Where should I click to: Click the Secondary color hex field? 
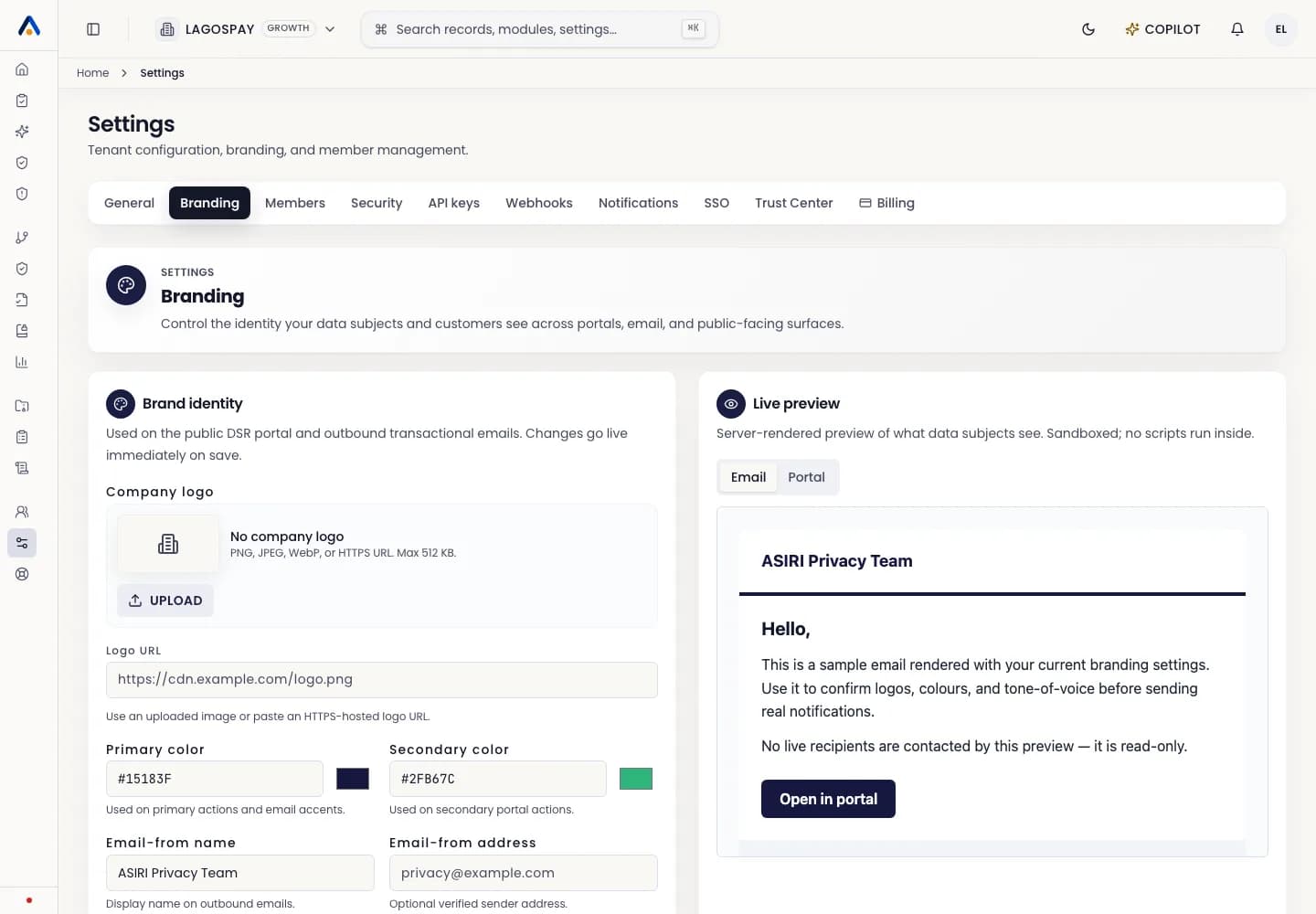click(498, 779)
